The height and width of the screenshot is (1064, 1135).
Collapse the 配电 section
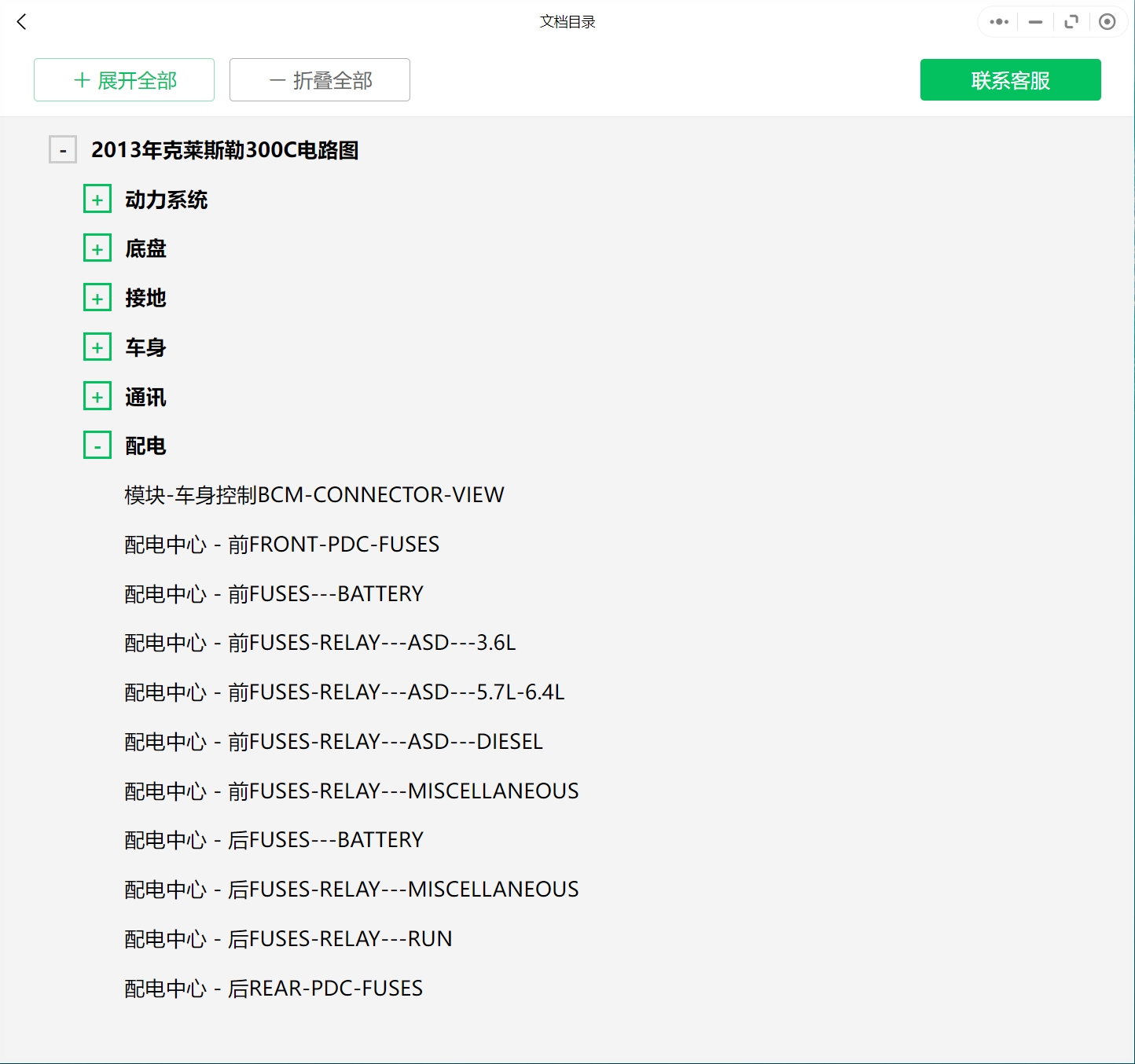pyautogui.click(x=97, y=445)
